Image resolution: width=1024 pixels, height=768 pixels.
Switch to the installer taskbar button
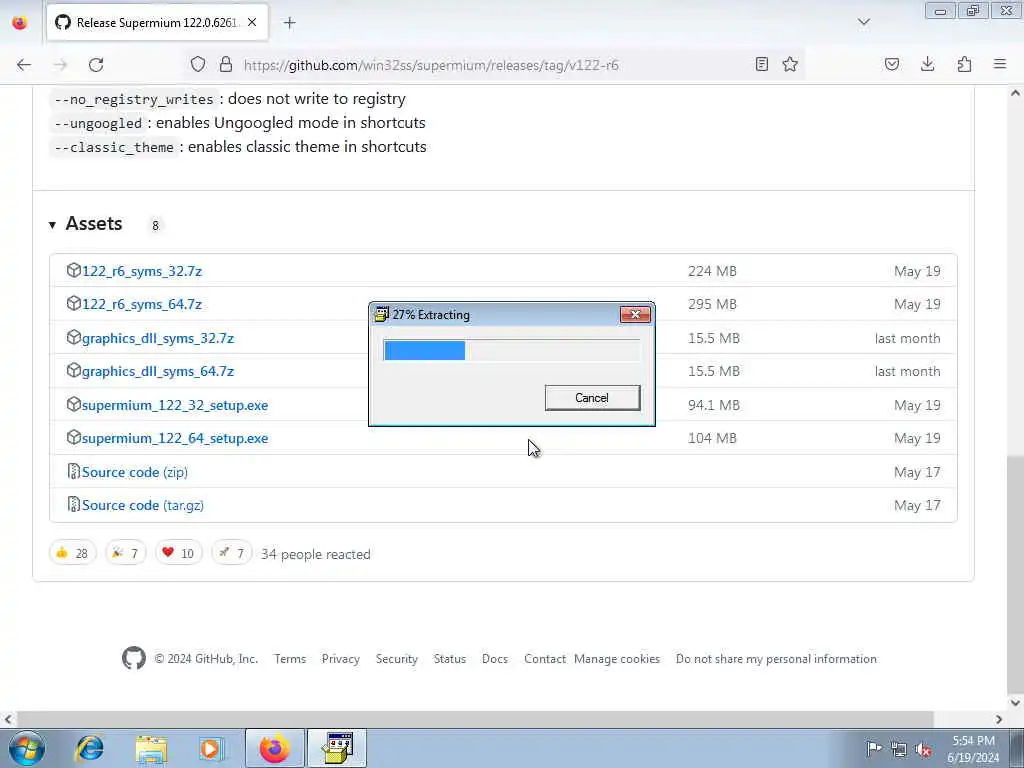pyautogui.click(x=337, y=748)
